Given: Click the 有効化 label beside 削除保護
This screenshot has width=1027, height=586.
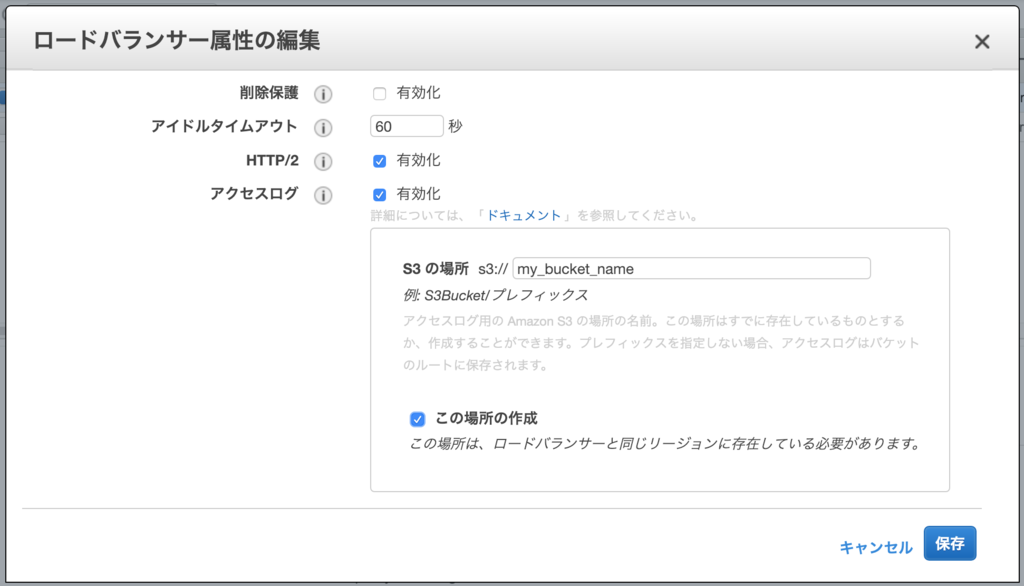Looking at the screenshot, I should coord(418,93).
